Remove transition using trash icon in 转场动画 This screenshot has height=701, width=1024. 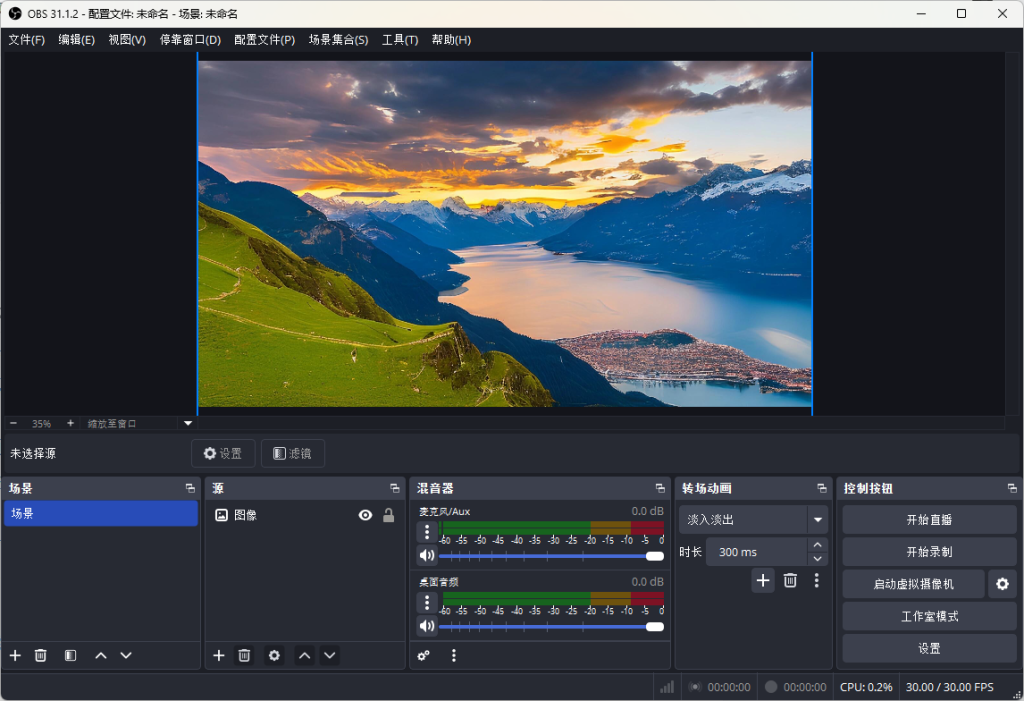click(x=790, y=580)
